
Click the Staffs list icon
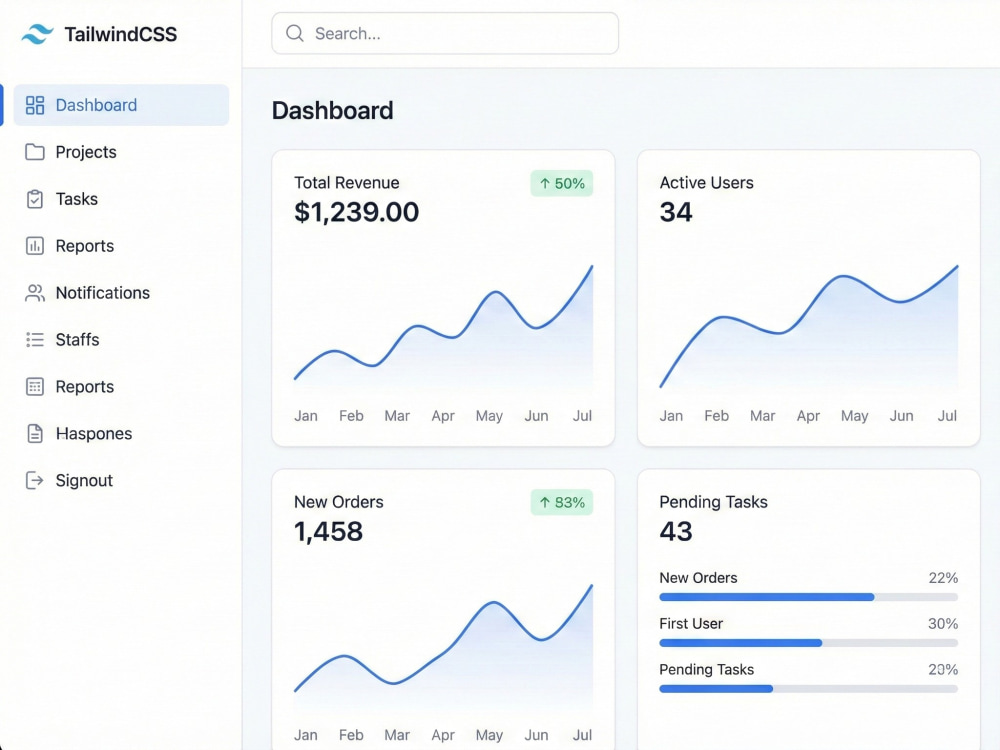[35, 339]
